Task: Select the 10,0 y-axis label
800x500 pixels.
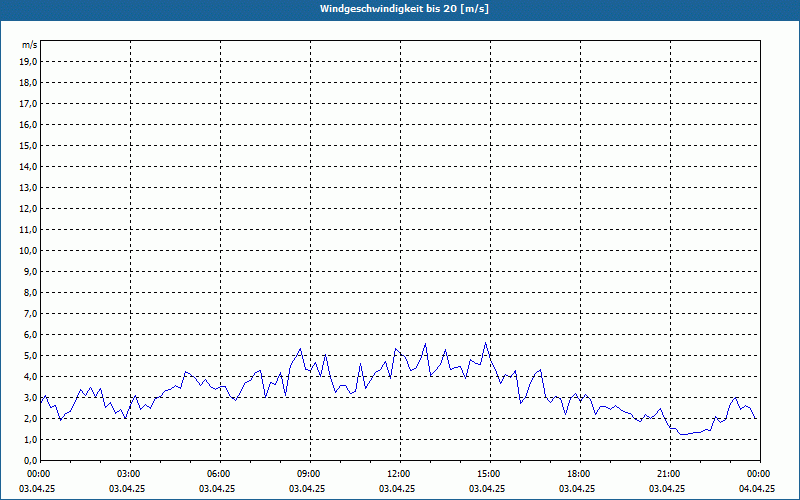Action: point(28,251)
